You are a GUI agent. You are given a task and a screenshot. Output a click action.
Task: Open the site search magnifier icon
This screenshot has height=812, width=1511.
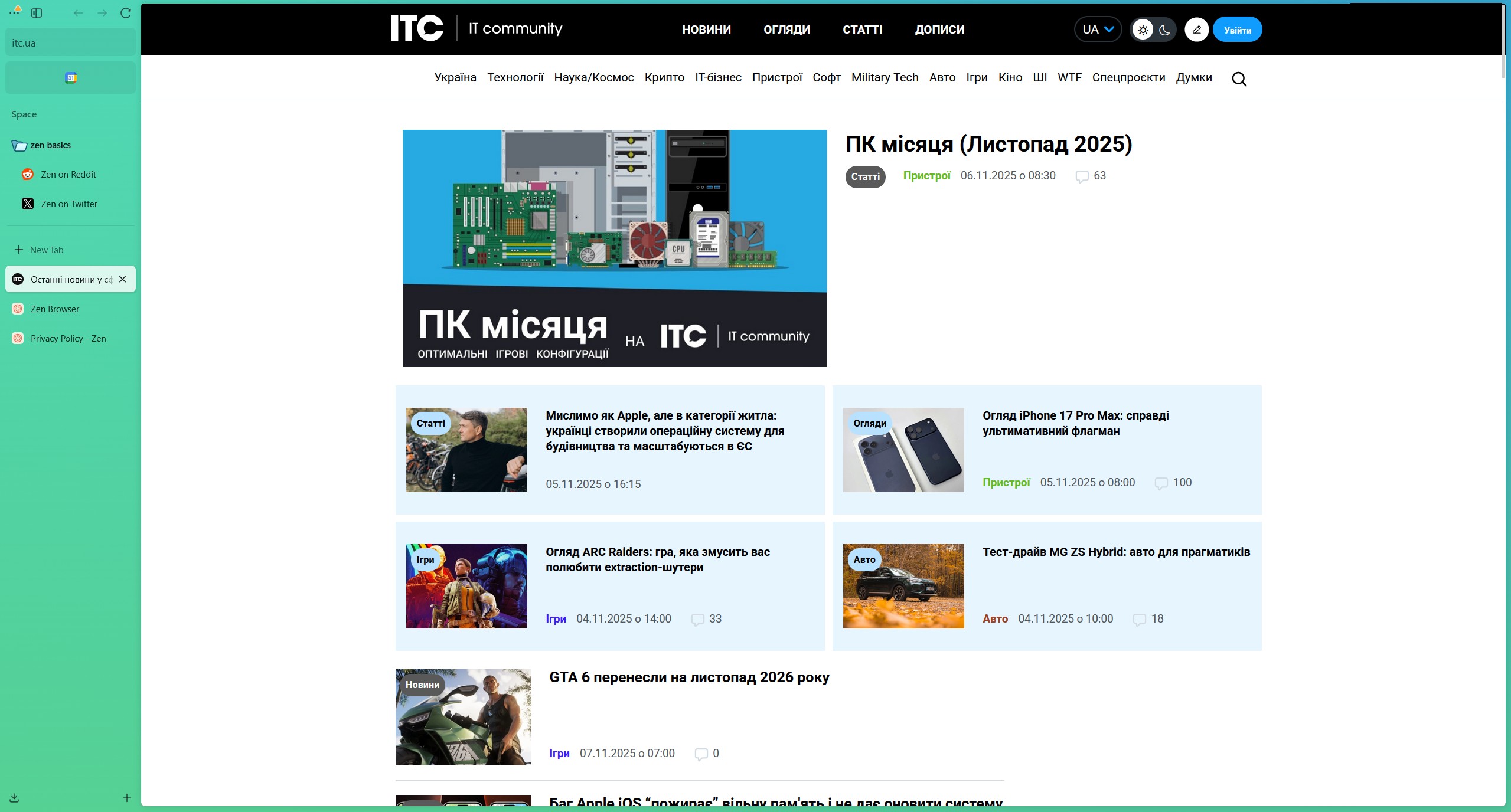coord(1239,79)
